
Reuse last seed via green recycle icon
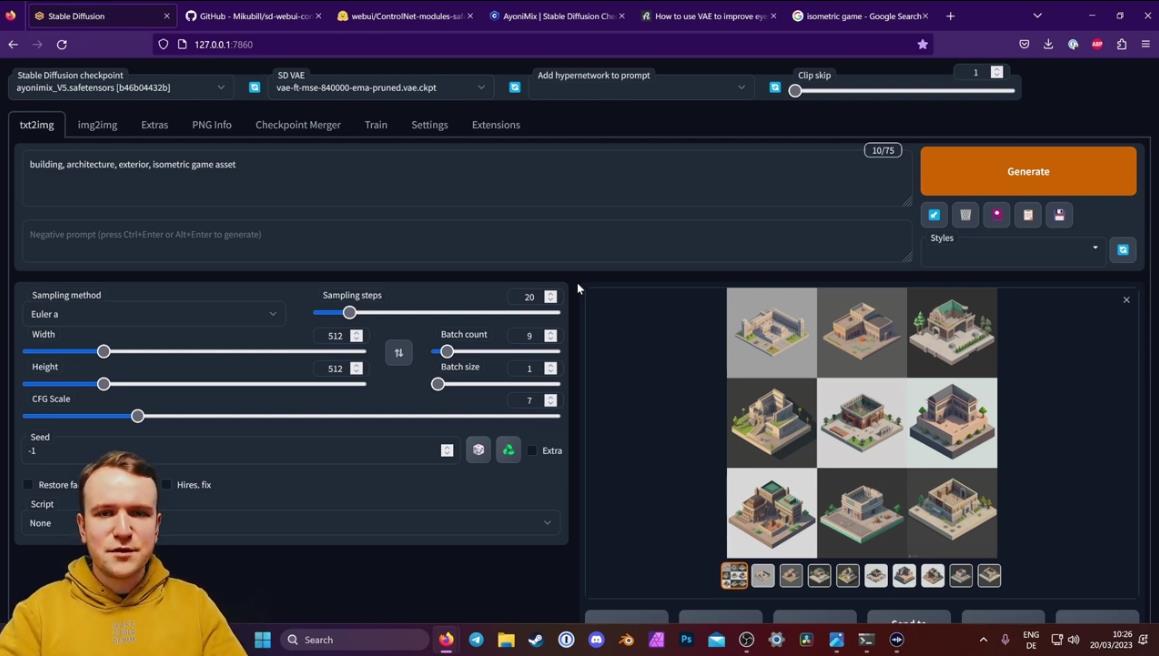pyautogui.click(x=507, y=449)
